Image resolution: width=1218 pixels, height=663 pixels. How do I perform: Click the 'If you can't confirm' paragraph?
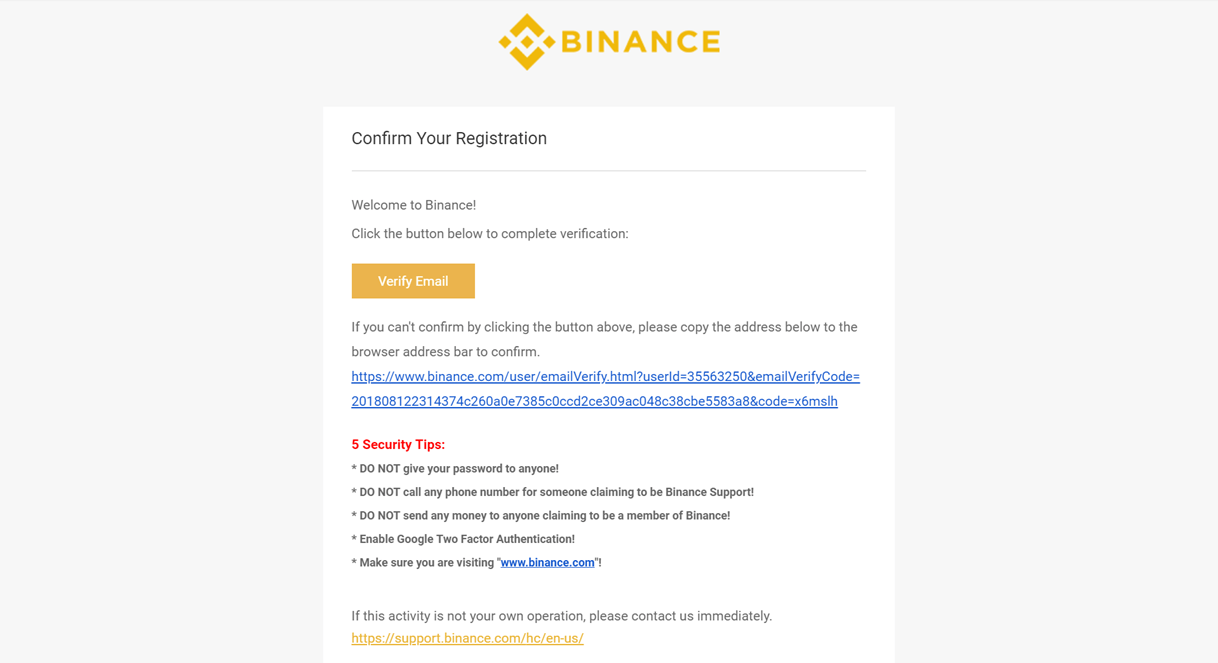click(x=604, y=339)
